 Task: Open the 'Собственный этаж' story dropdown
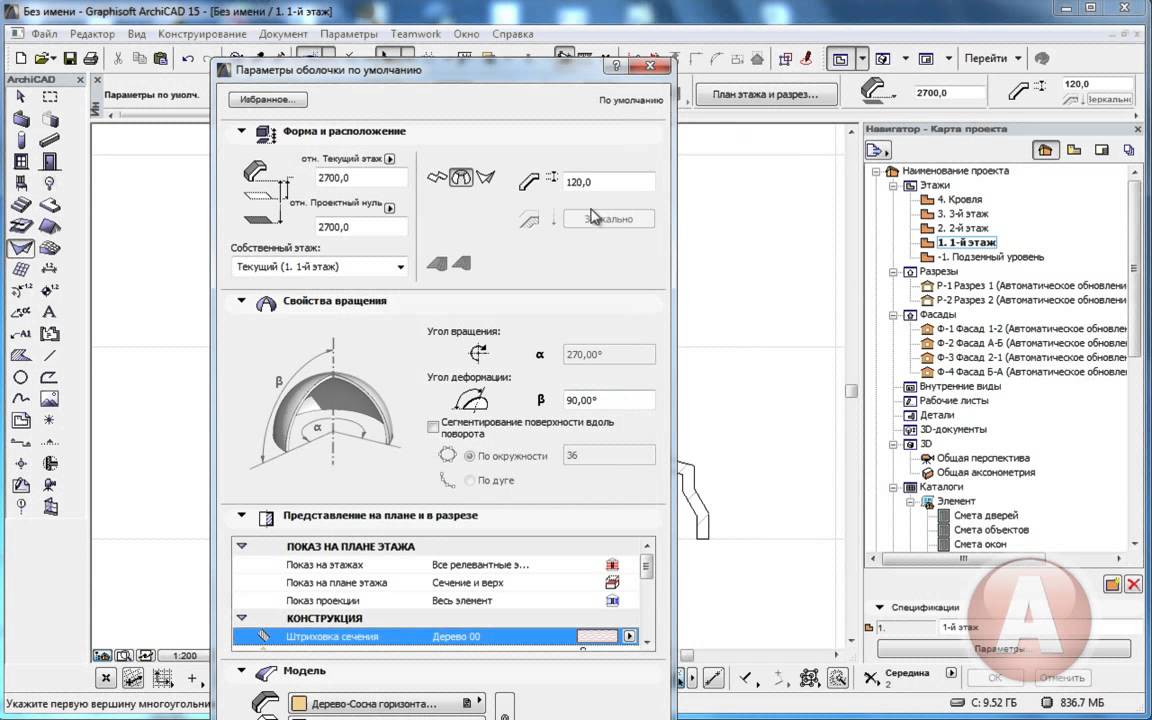[320, 267]
